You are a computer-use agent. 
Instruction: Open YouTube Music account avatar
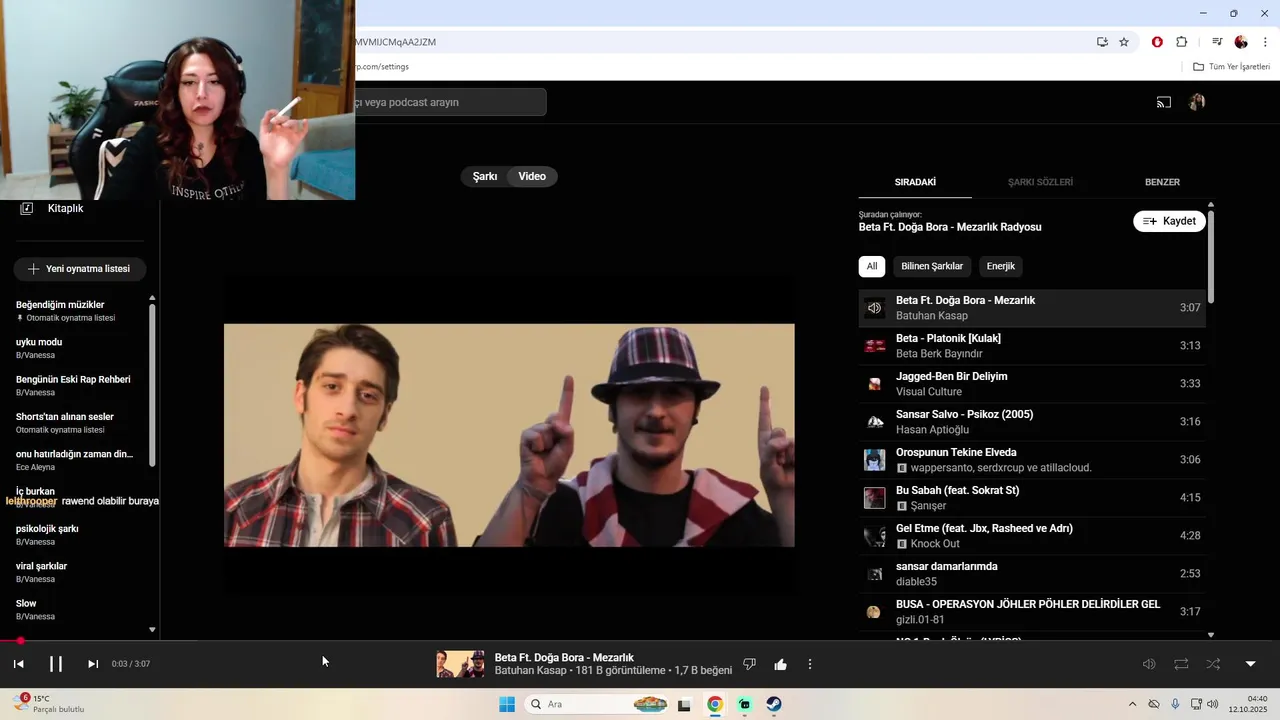[x=1197, y=102]
